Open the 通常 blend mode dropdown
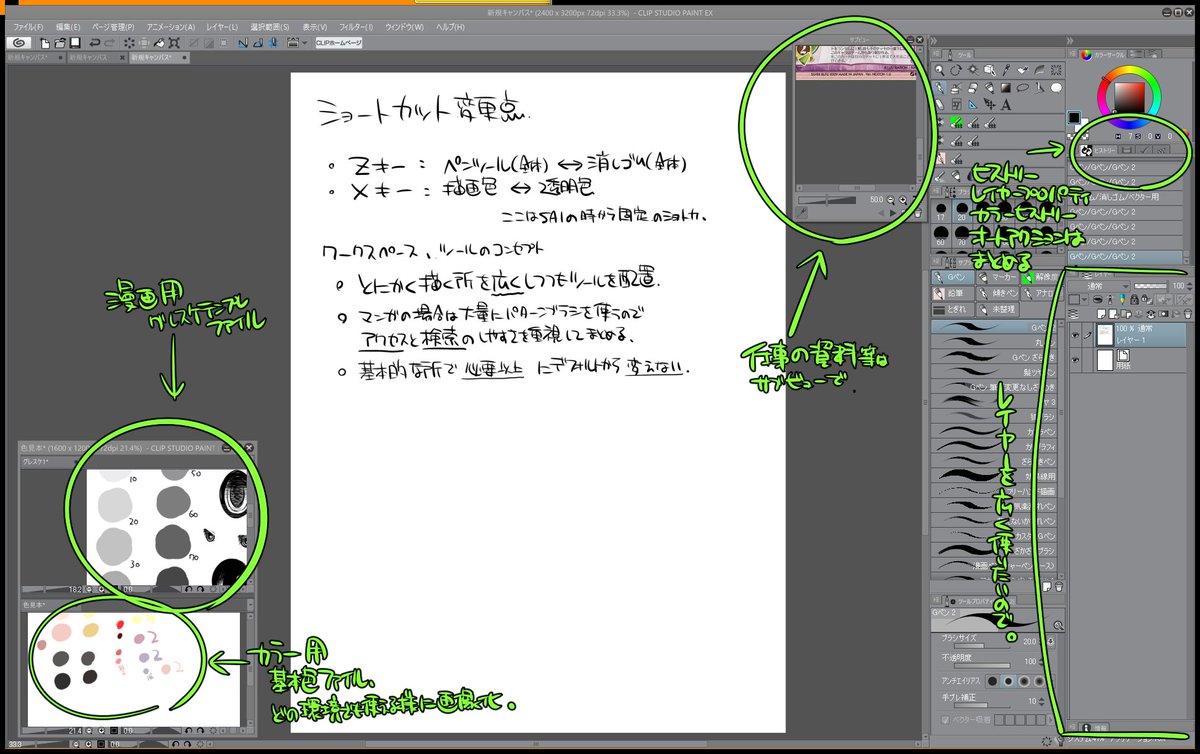 (1099, 286)
